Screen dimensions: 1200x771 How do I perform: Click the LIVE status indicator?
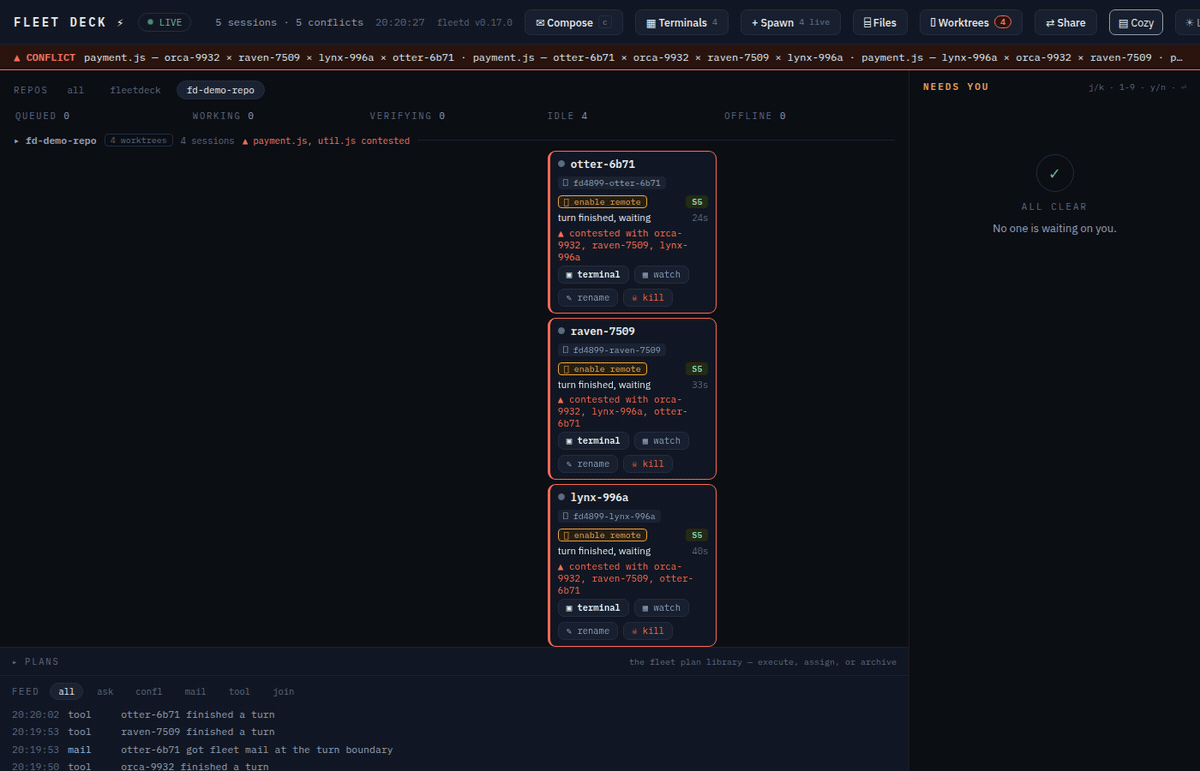coord(164,22)
